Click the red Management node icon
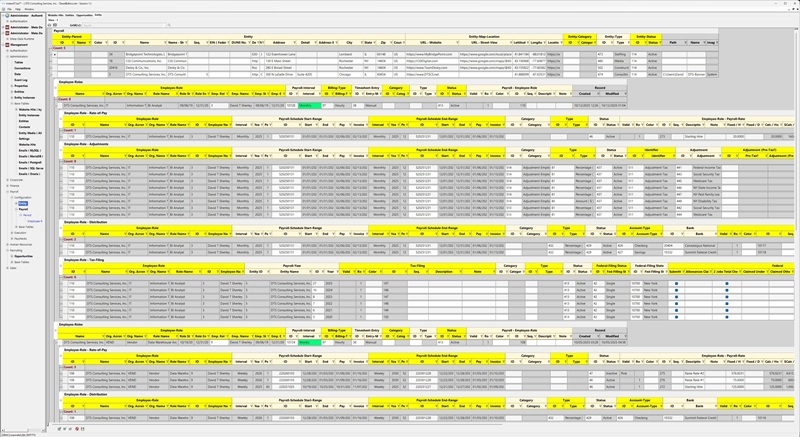The width and height of the screenshot is (800, 437). [4, 45]
